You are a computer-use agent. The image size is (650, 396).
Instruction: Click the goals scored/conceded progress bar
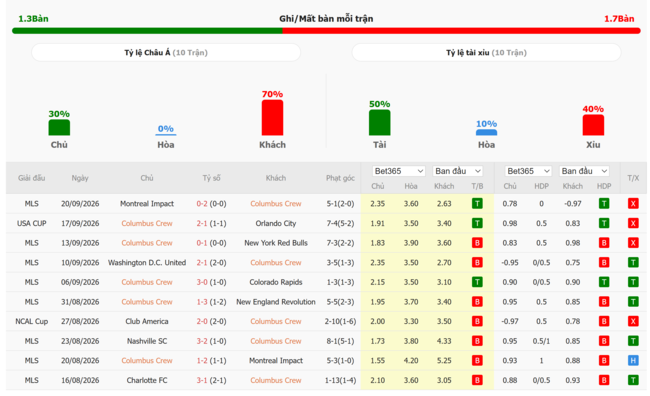coord(326,31)
